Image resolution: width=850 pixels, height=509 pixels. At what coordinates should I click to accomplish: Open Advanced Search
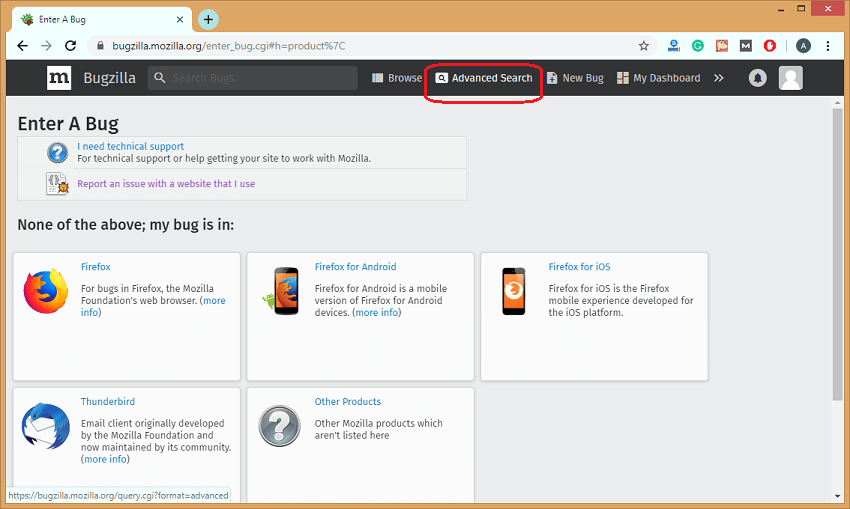484,78
